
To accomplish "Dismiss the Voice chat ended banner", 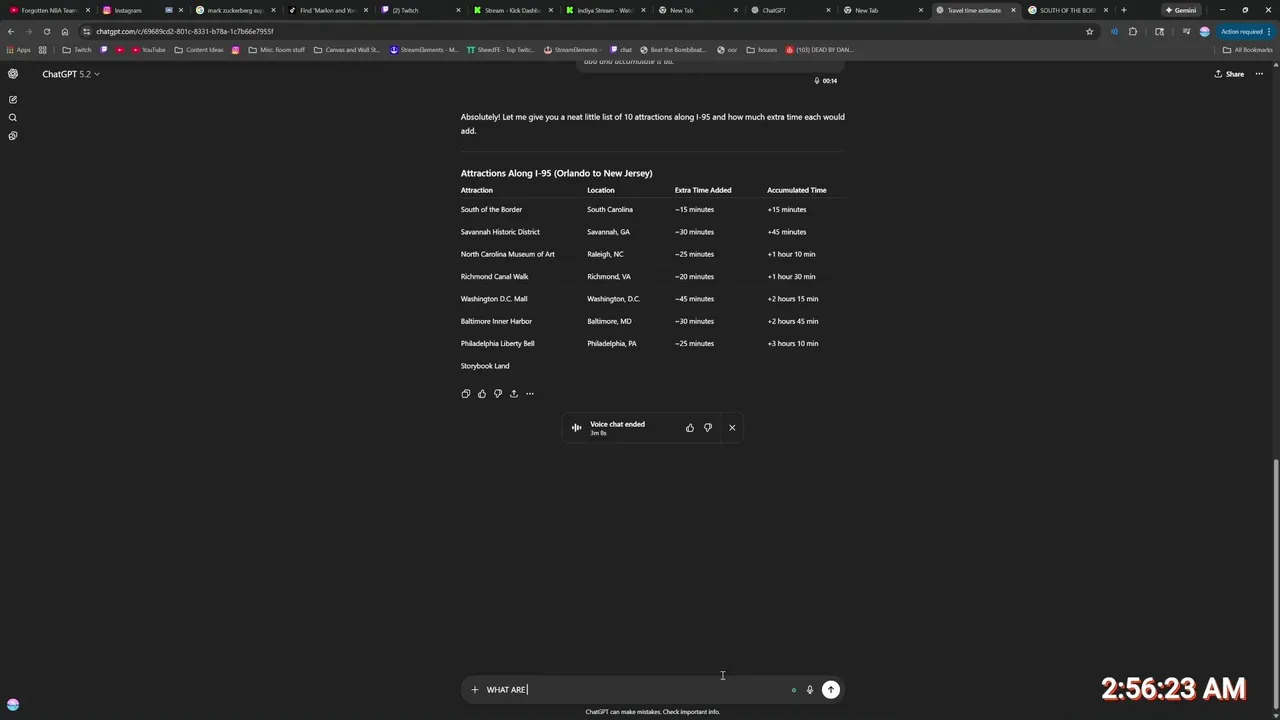I will pyautogui.click(x=732, y=428).
